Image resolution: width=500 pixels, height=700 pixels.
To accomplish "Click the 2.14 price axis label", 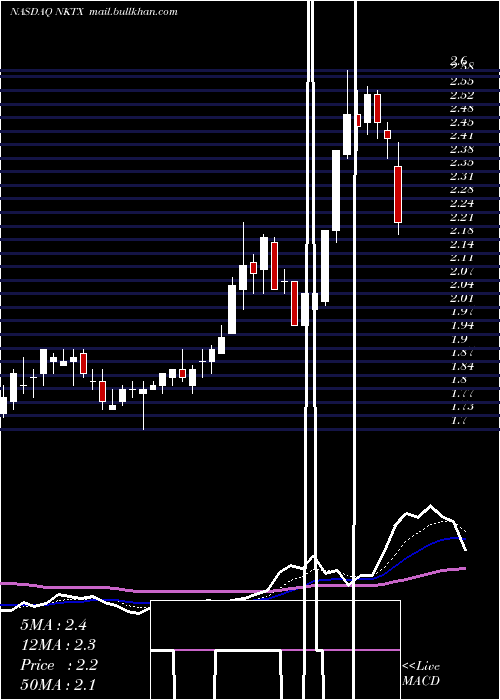I will pyautogui.click(x=462, y=244).
